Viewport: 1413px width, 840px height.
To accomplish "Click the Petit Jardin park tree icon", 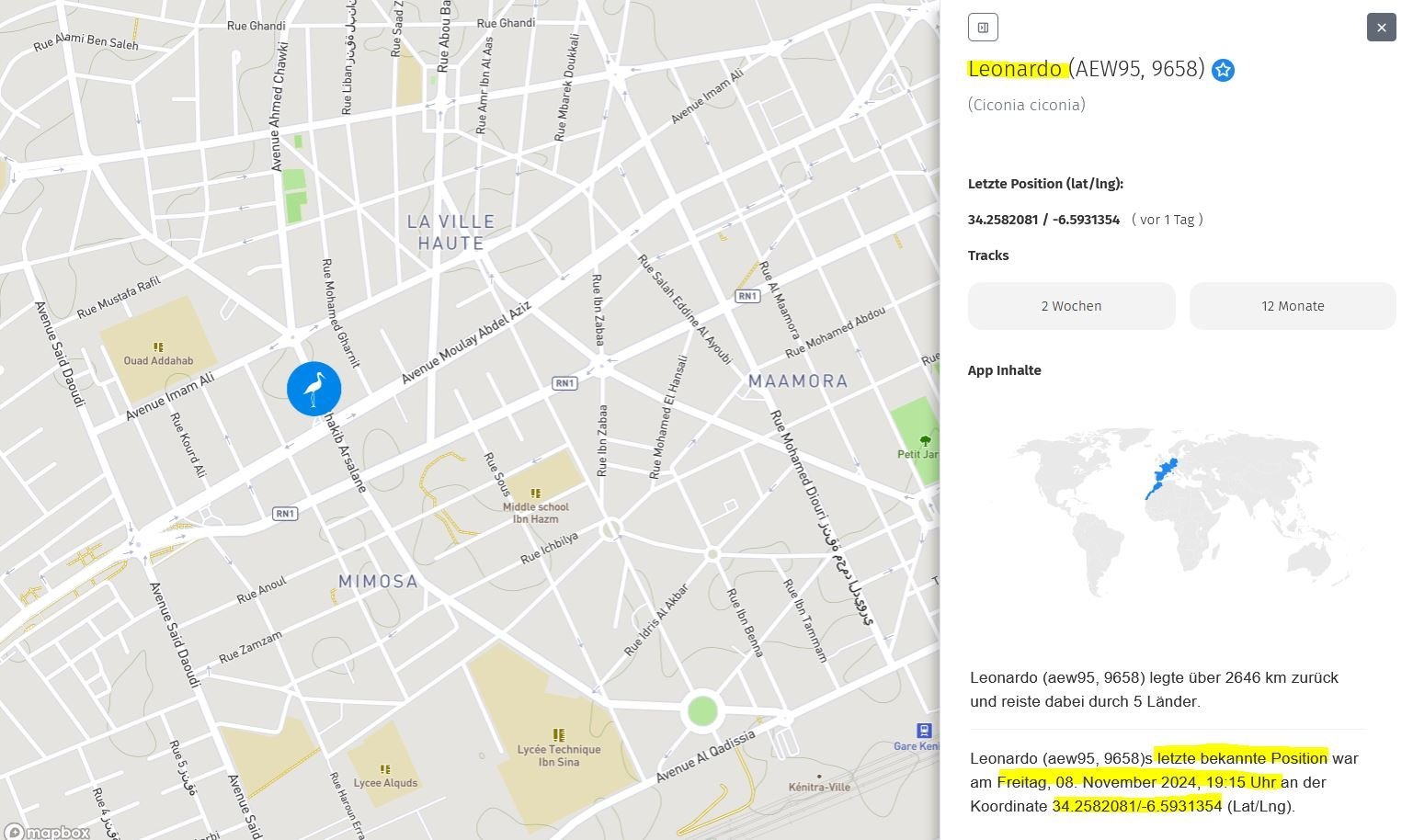I will pos(925,441).
